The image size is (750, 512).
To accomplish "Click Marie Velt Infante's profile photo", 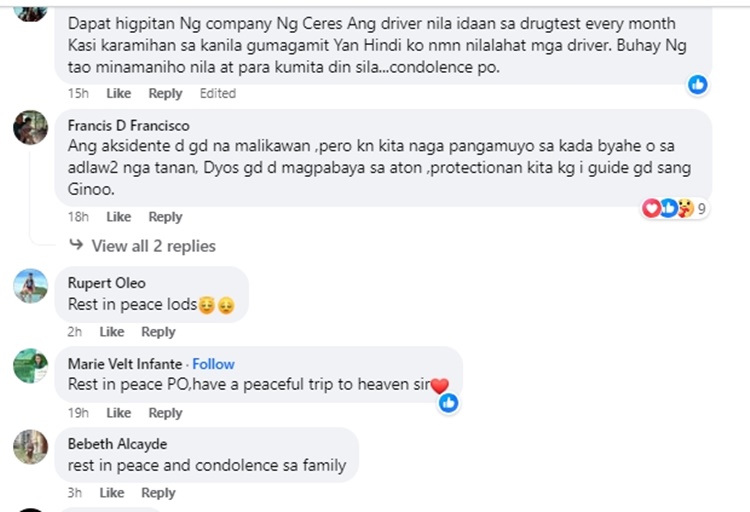I will click(31, 366).
